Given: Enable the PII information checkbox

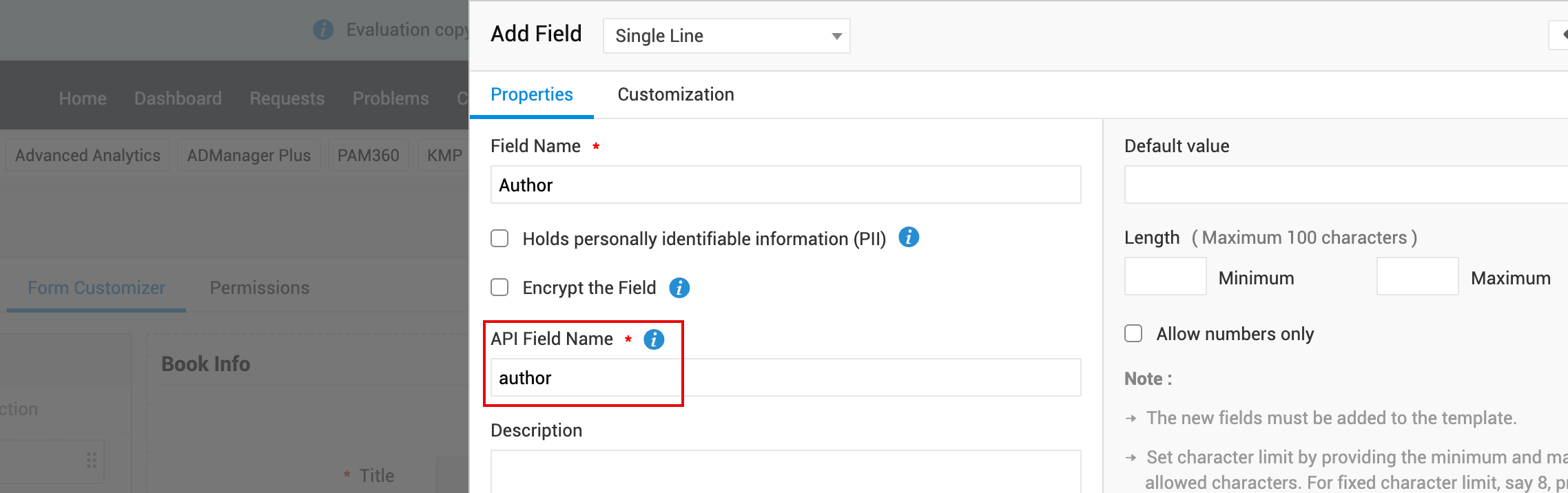Looking at the screenshot, I should [499, 238].
